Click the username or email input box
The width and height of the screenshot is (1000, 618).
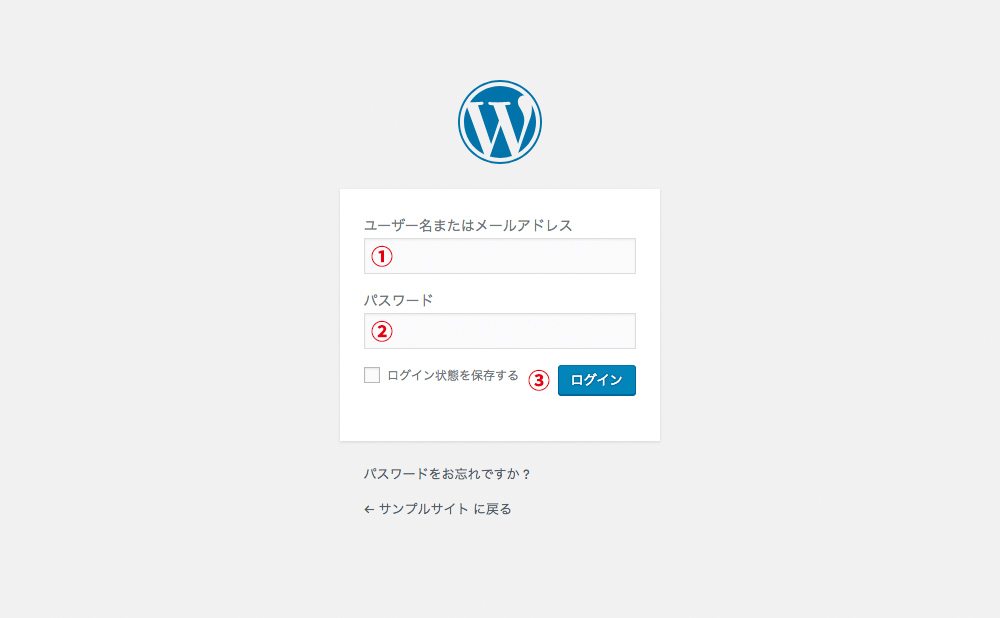click(x=500, y=256)
